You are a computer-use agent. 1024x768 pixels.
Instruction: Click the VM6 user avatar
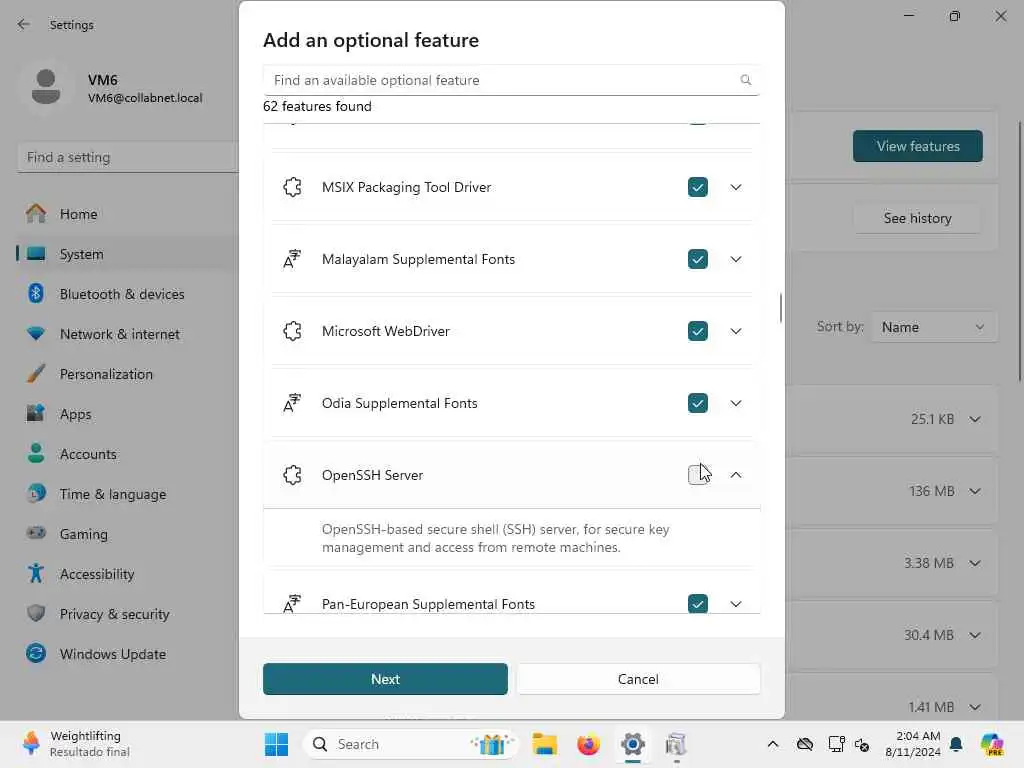(x=46, y=87)
